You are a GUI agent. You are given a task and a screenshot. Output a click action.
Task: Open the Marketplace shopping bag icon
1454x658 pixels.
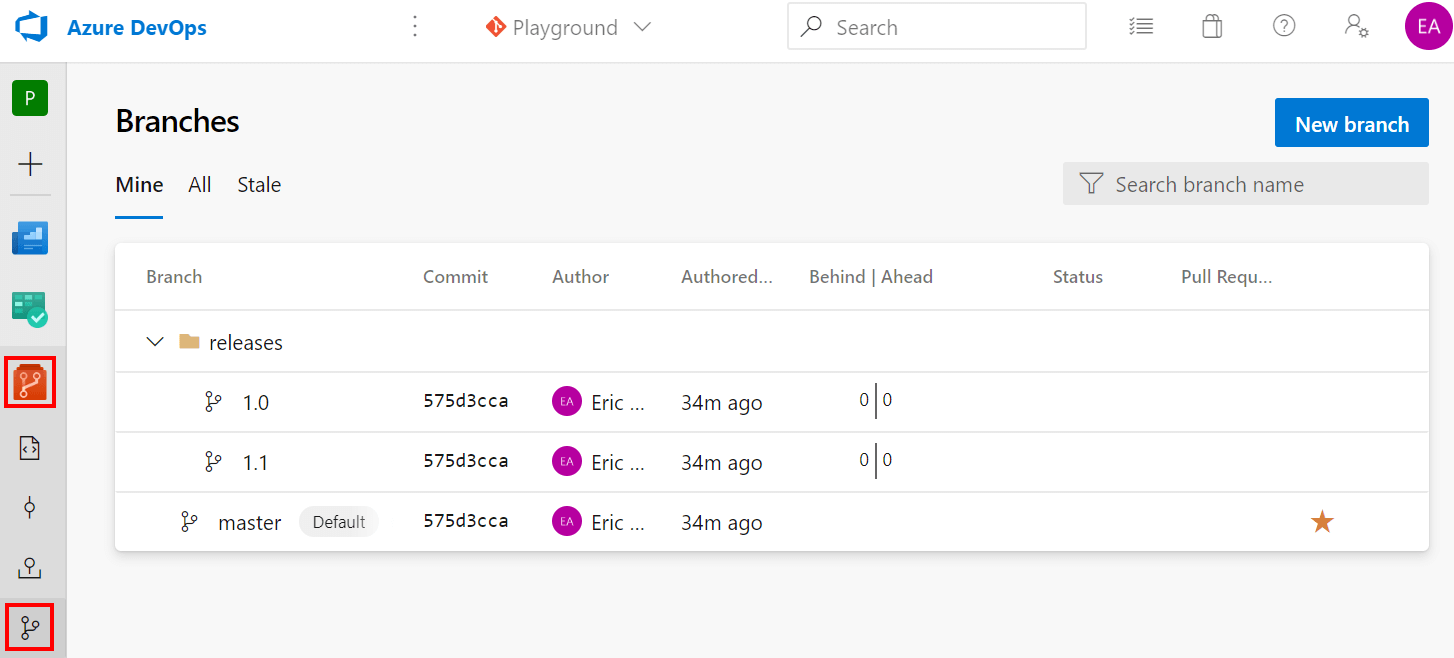coord(1212,26)
